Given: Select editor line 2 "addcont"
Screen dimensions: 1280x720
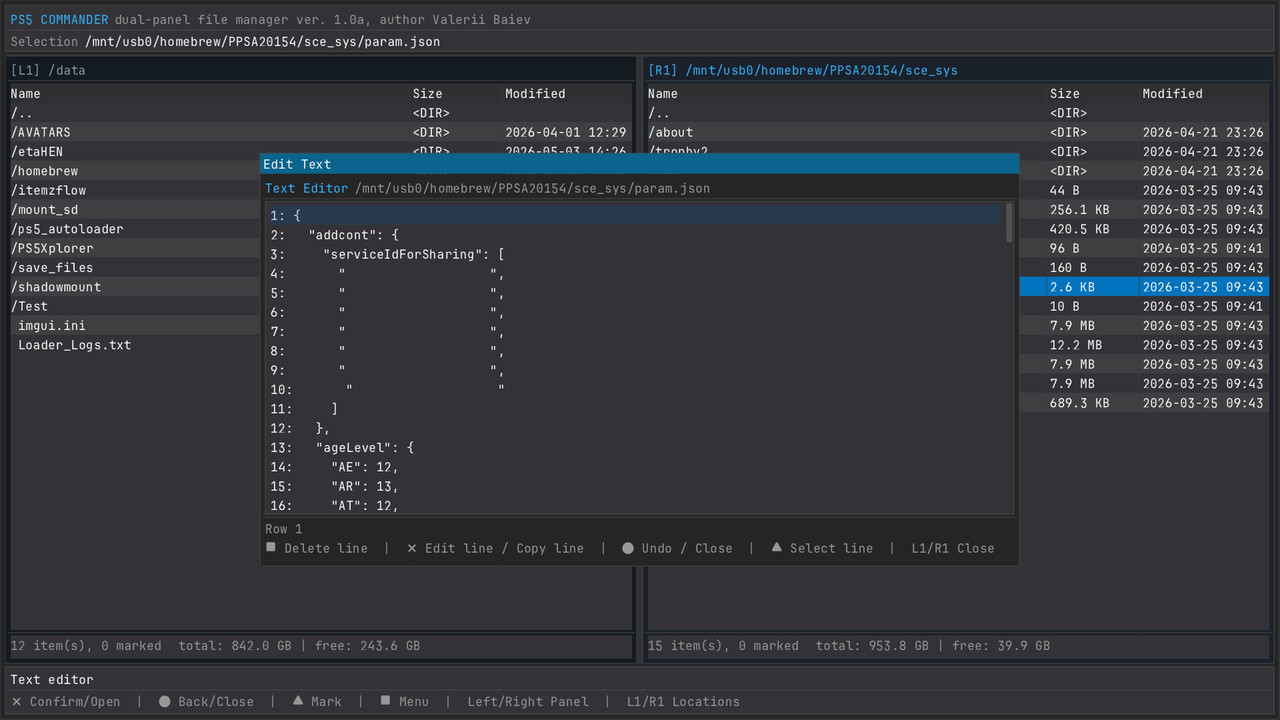Looking at the screenshot, I should [x=634, y=235].
